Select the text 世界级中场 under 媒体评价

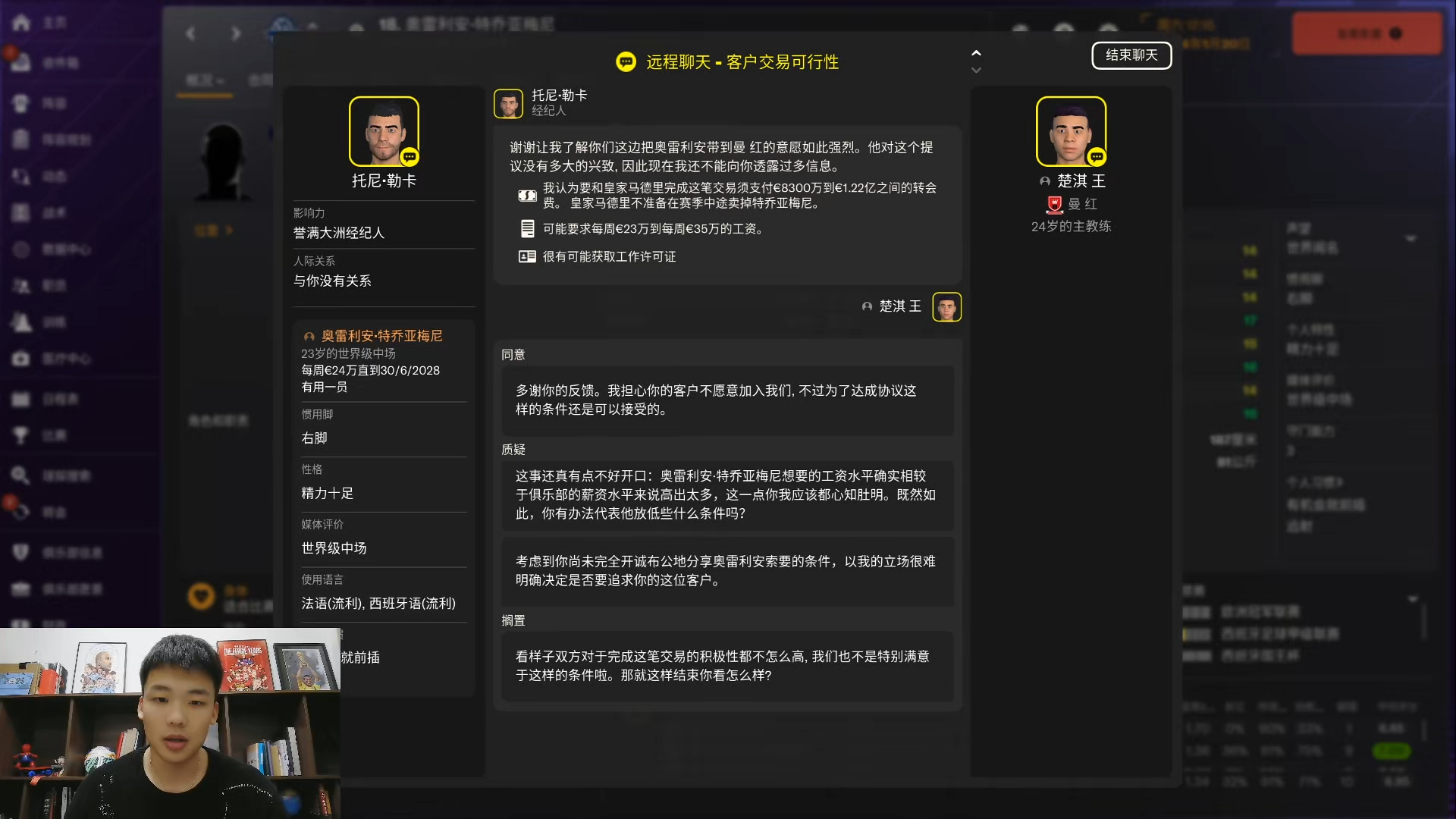tap(334, 548)
